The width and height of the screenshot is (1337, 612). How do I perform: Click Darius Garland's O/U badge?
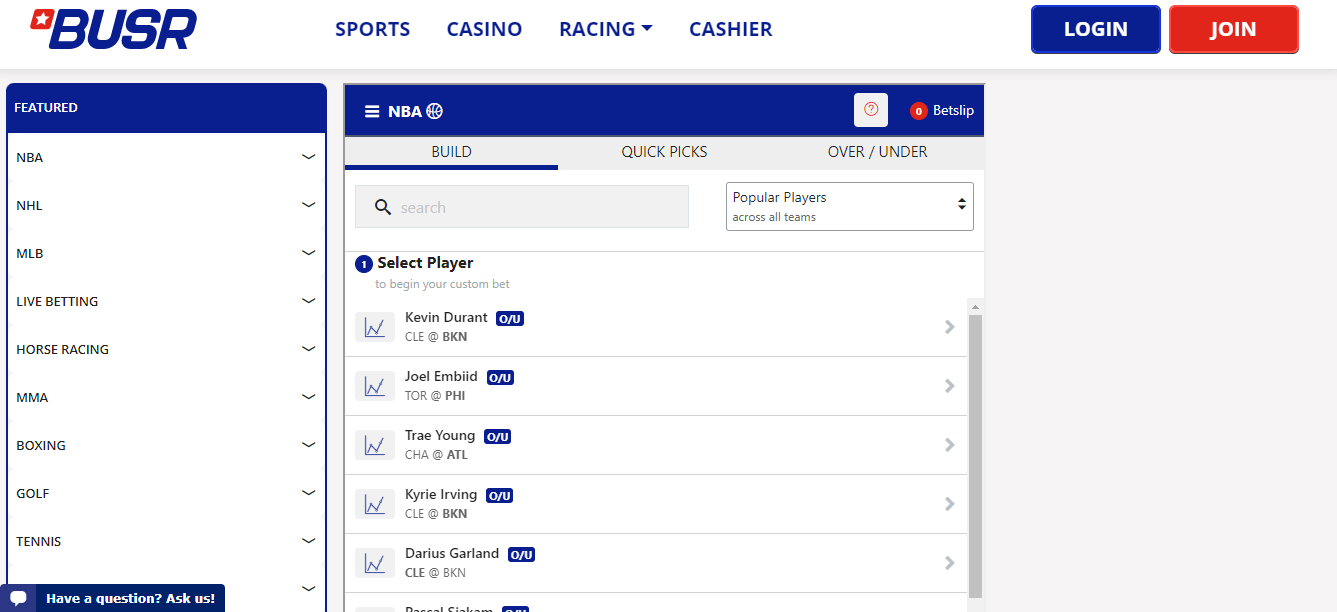pyautogui.click(x=521, y=555)
